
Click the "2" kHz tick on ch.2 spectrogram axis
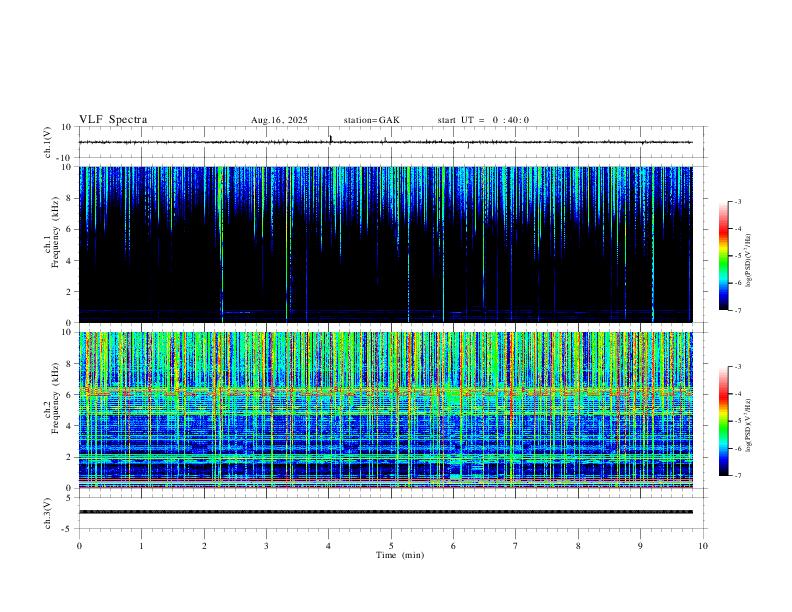pos(69,457)
